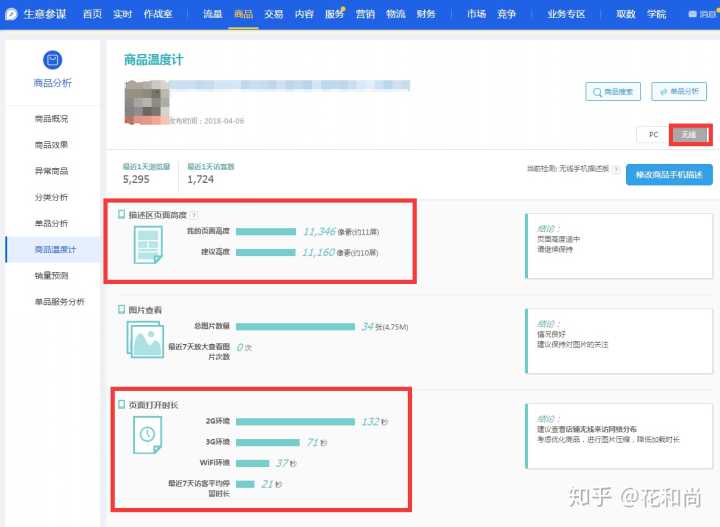Click the blurred product thumbnail image

pyautogui.click(x=146, y=102)
